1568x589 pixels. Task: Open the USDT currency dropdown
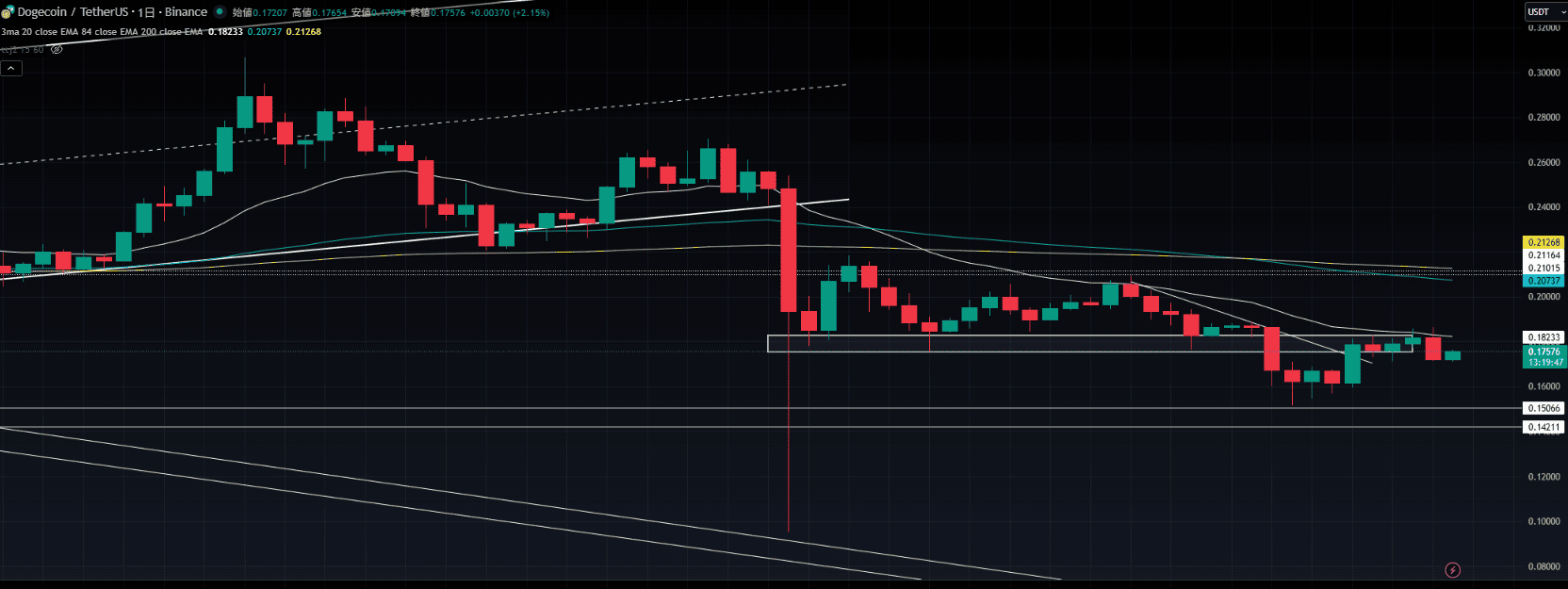pos(1545,12)
